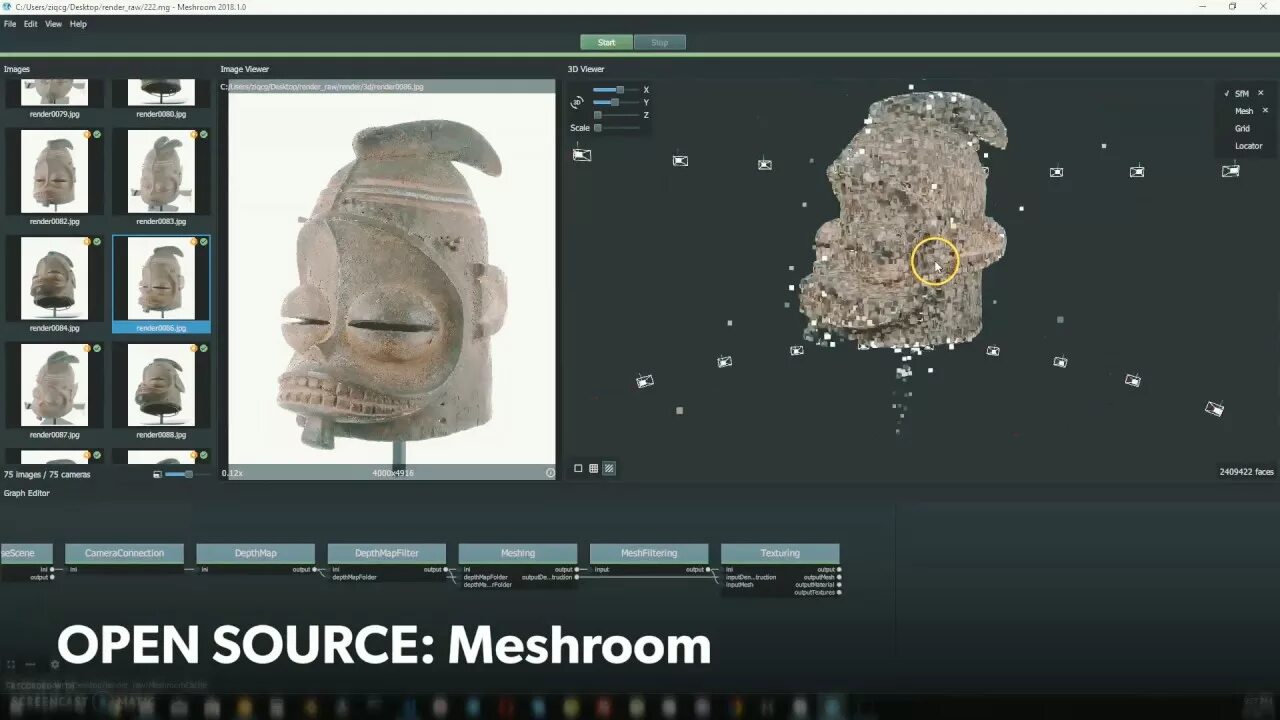This screenshot has width=1280, height=720.
Task: Select thumbnail render0082.jpg
Action: (x=54, y=177)
